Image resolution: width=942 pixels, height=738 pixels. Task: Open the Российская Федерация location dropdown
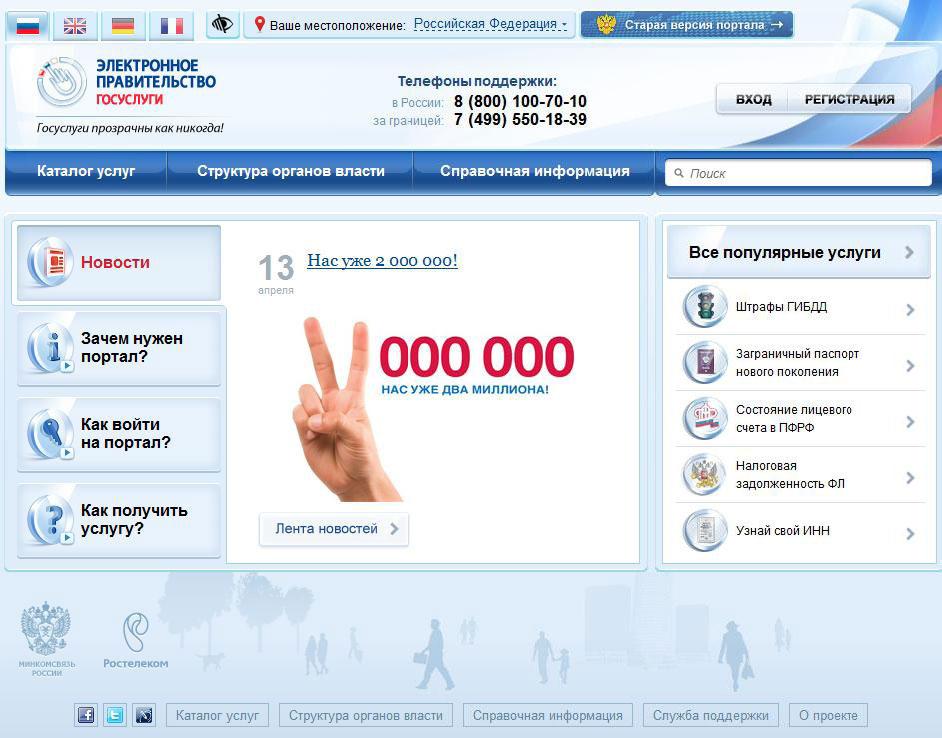tap(490, 24)
